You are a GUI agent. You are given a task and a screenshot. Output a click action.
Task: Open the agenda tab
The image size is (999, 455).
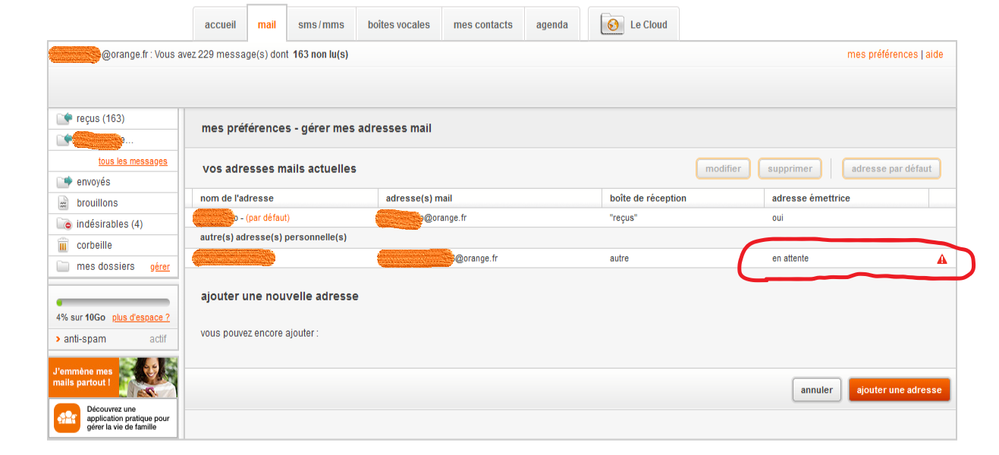(551, 25)
